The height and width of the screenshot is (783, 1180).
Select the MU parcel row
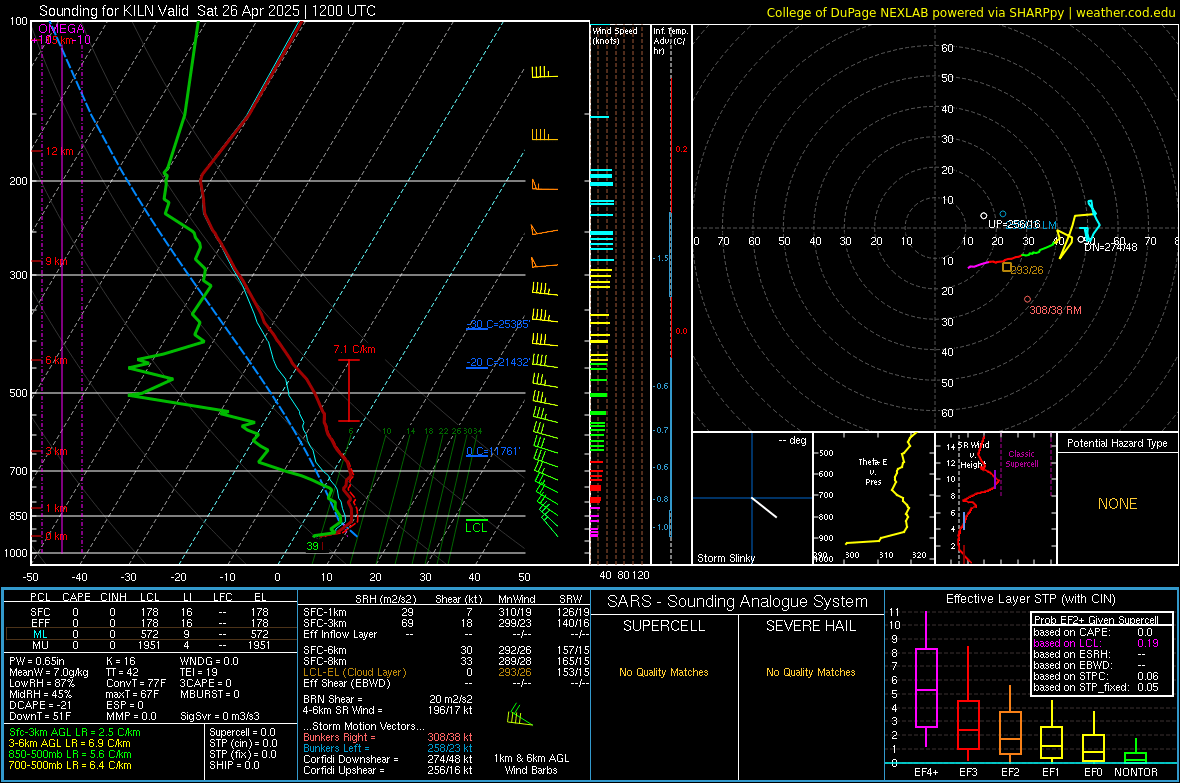tap(151, 645)
